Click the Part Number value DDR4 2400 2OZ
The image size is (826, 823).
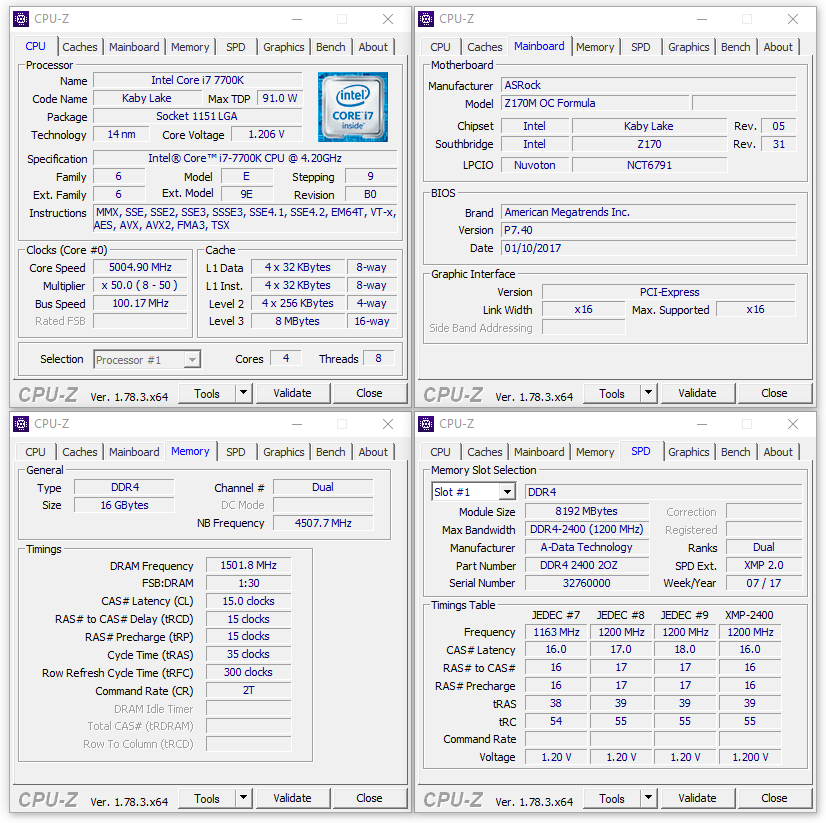(x=587, y=565)
